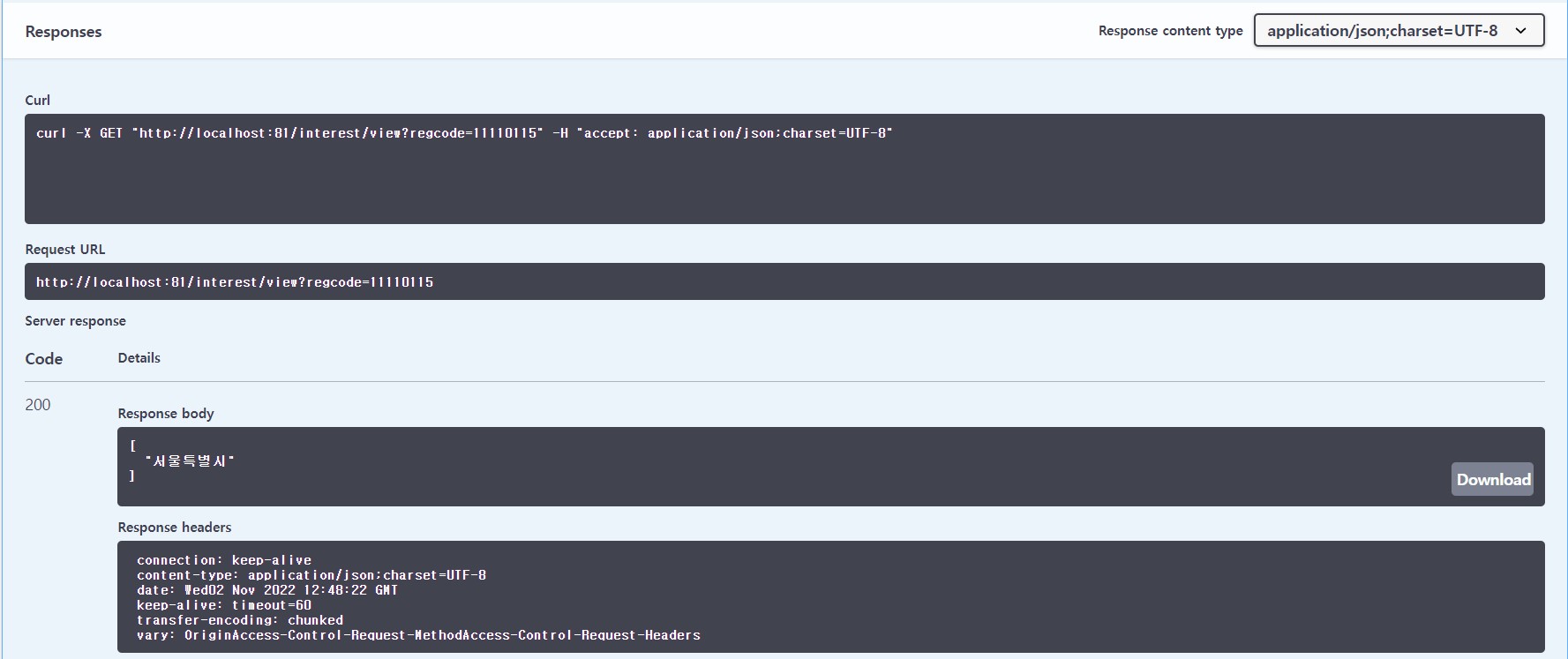Screen dimensions: 1568x659
Task: Click the transfer-encoding: chunked header line
Action: click(x=240, y=620)
